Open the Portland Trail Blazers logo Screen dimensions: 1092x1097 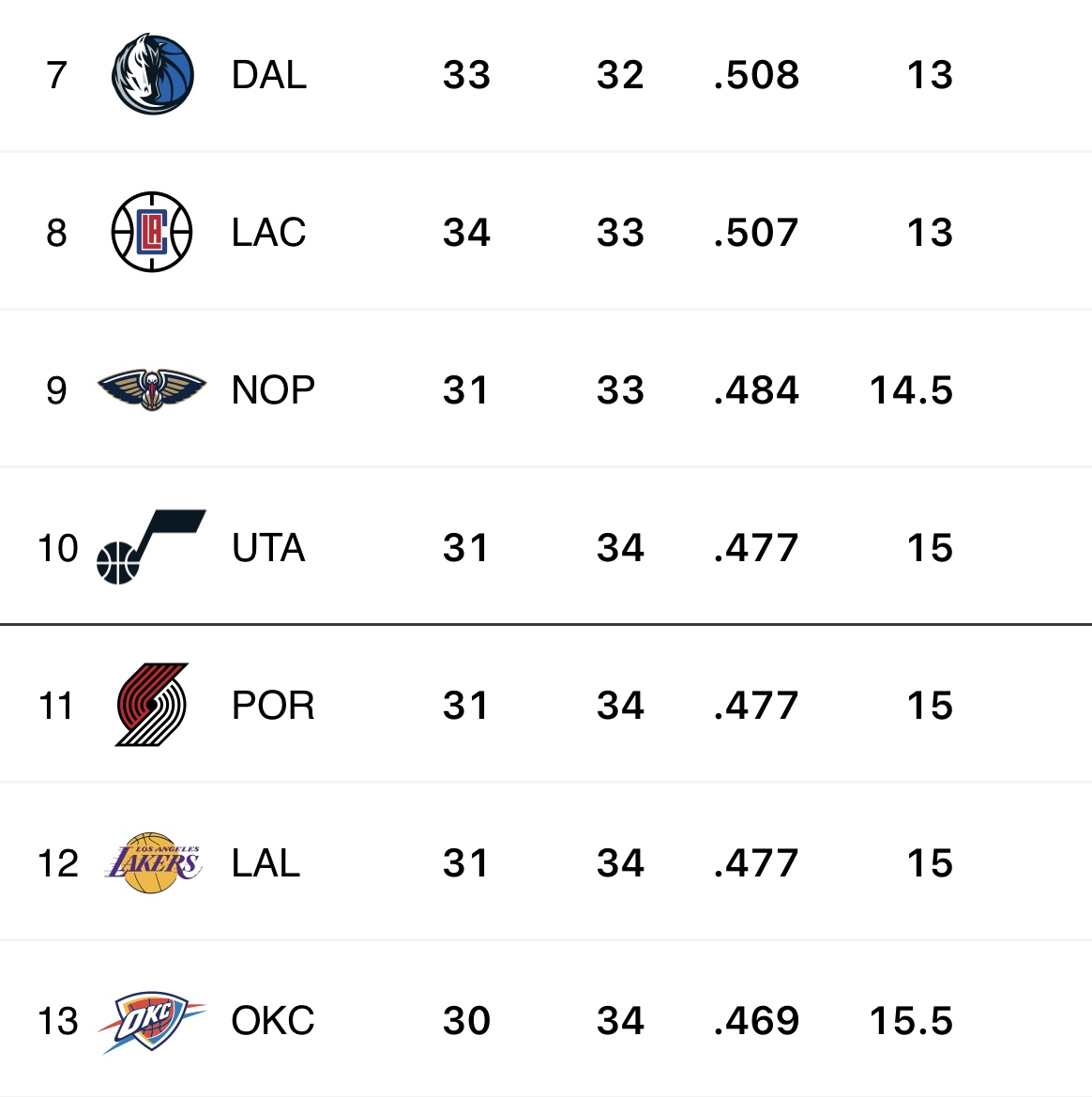[x=152, y=705]
